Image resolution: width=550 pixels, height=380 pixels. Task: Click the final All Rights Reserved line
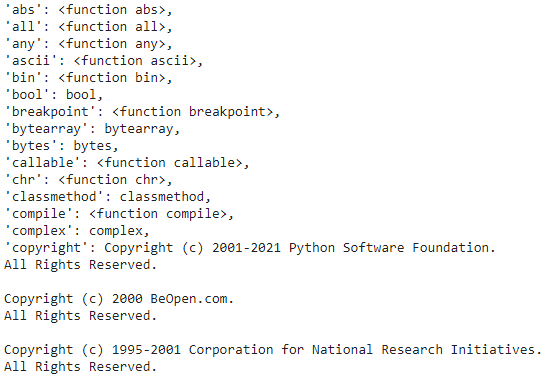click(x=80, y=367)
